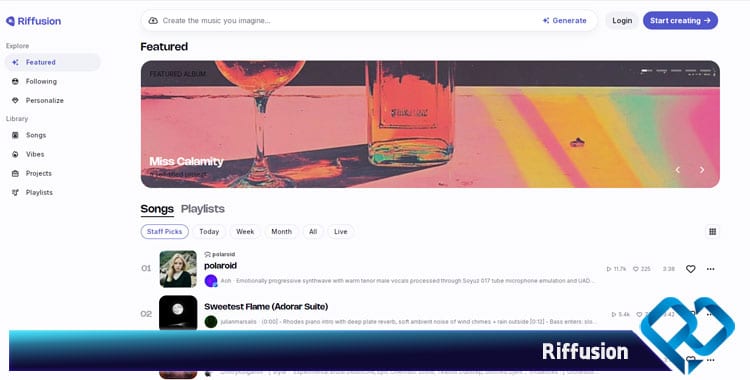Screen dimensions: 750x380
Task: Click the Start creating button
Action: coord(680,21)
